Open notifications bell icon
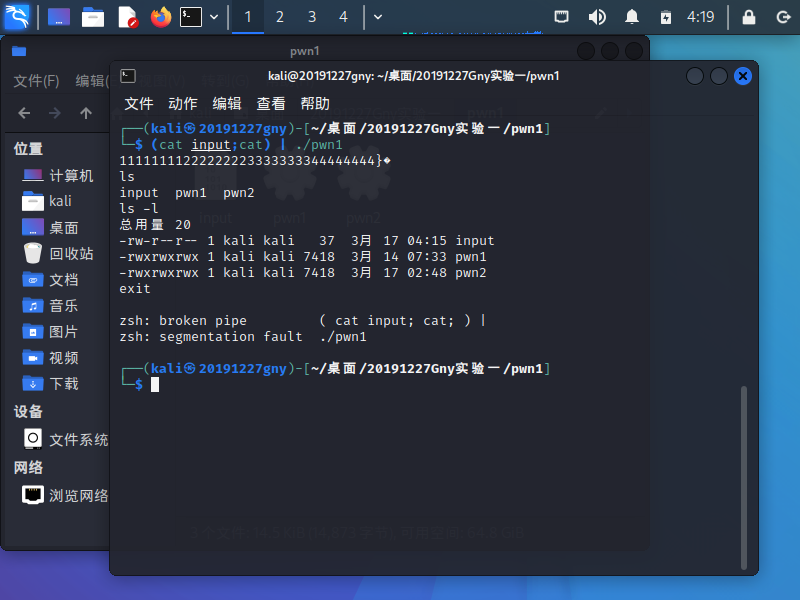 tap(632, 17)
